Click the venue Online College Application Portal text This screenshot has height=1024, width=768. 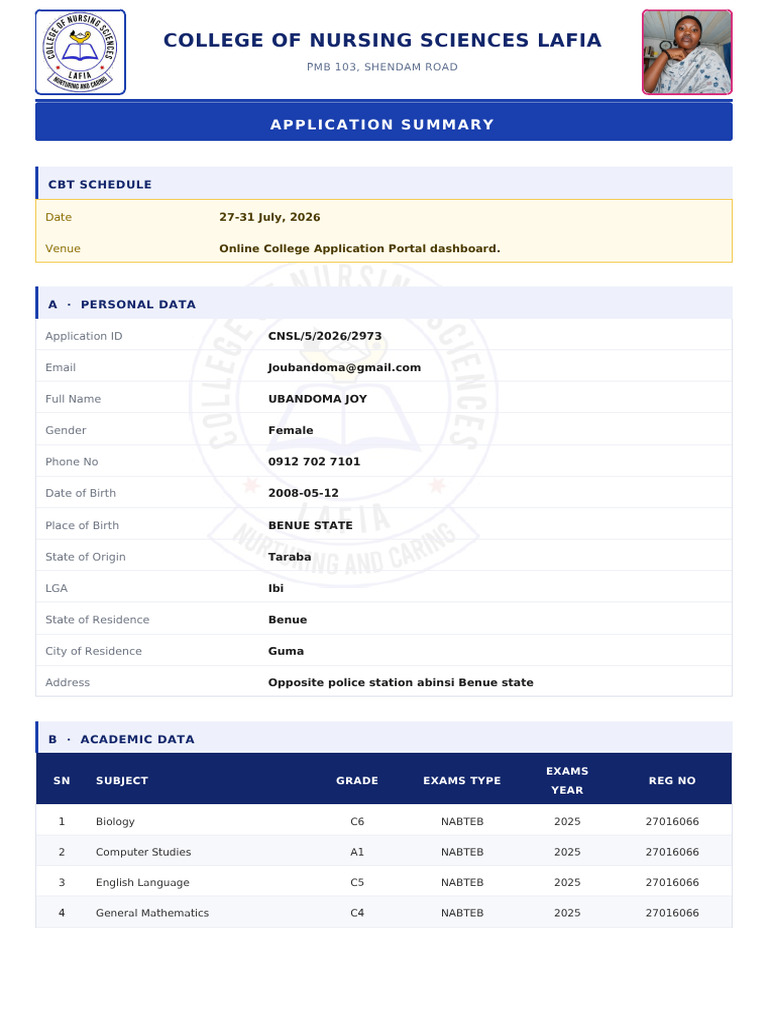click(x=360, y=248)
